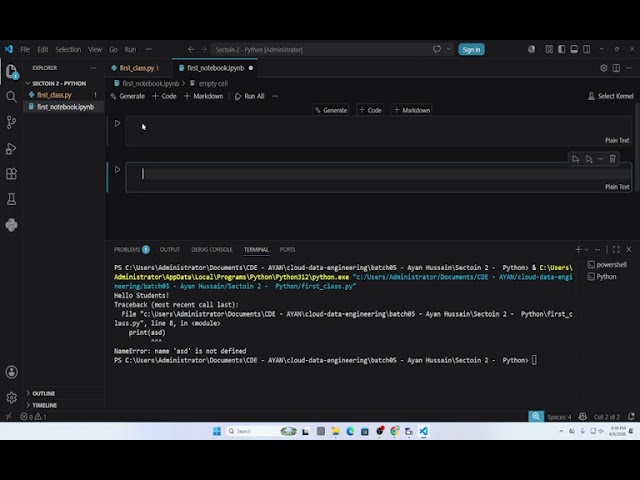Click the Sign In button
This screenshot has width=640, height=480.
(x=471, y=49)
